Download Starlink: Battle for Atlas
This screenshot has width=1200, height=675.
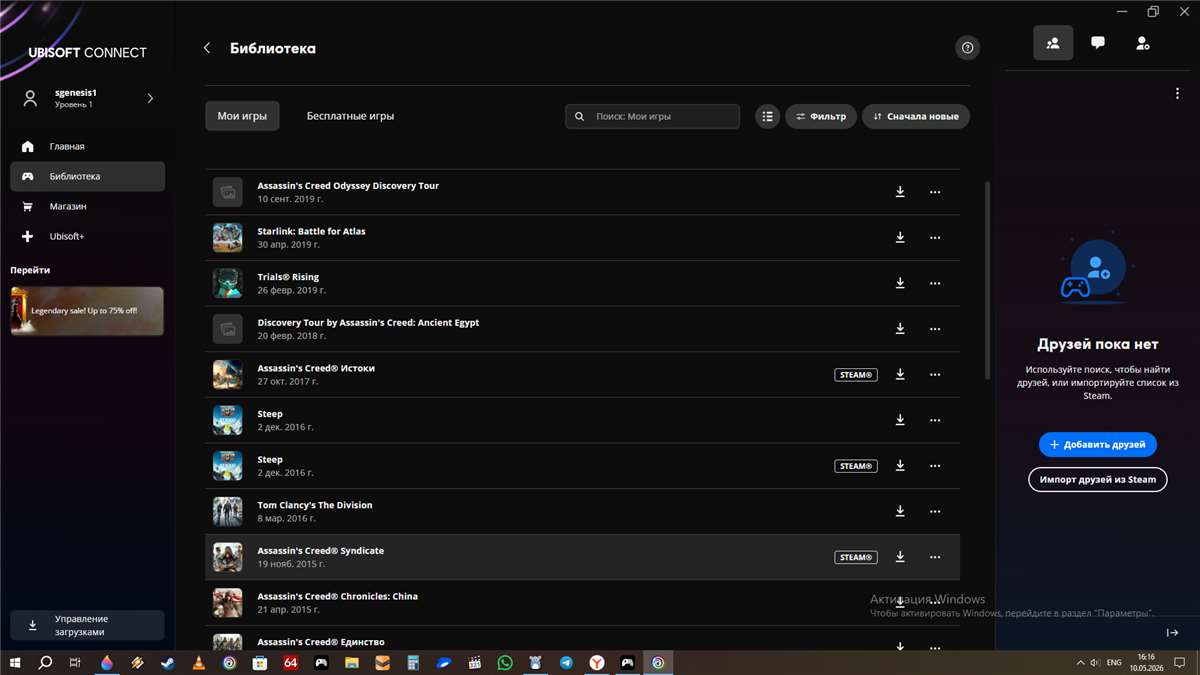[x=900, y=238]
